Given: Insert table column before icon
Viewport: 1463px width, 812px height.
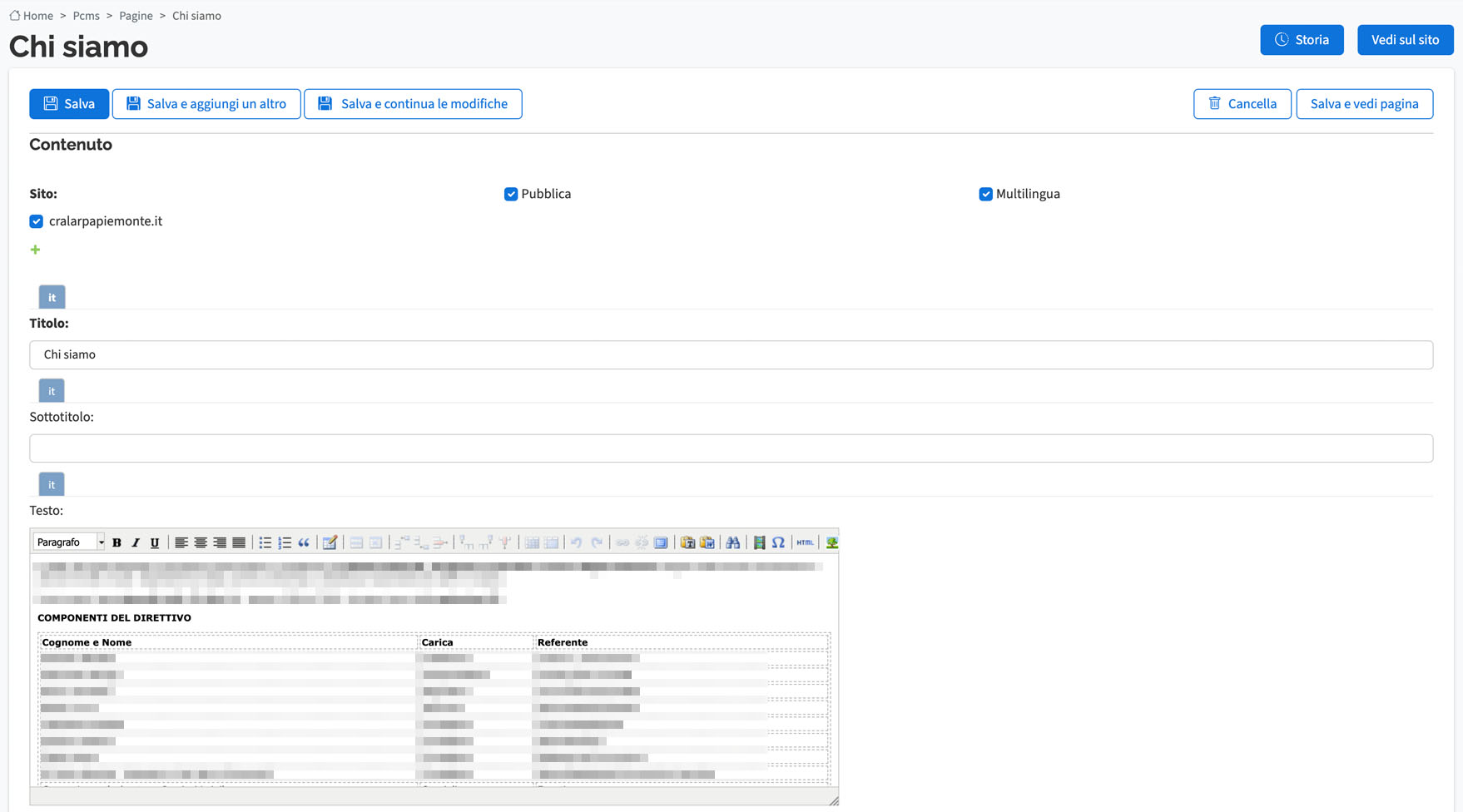Looking at the screenshot, I should [467, 542].
